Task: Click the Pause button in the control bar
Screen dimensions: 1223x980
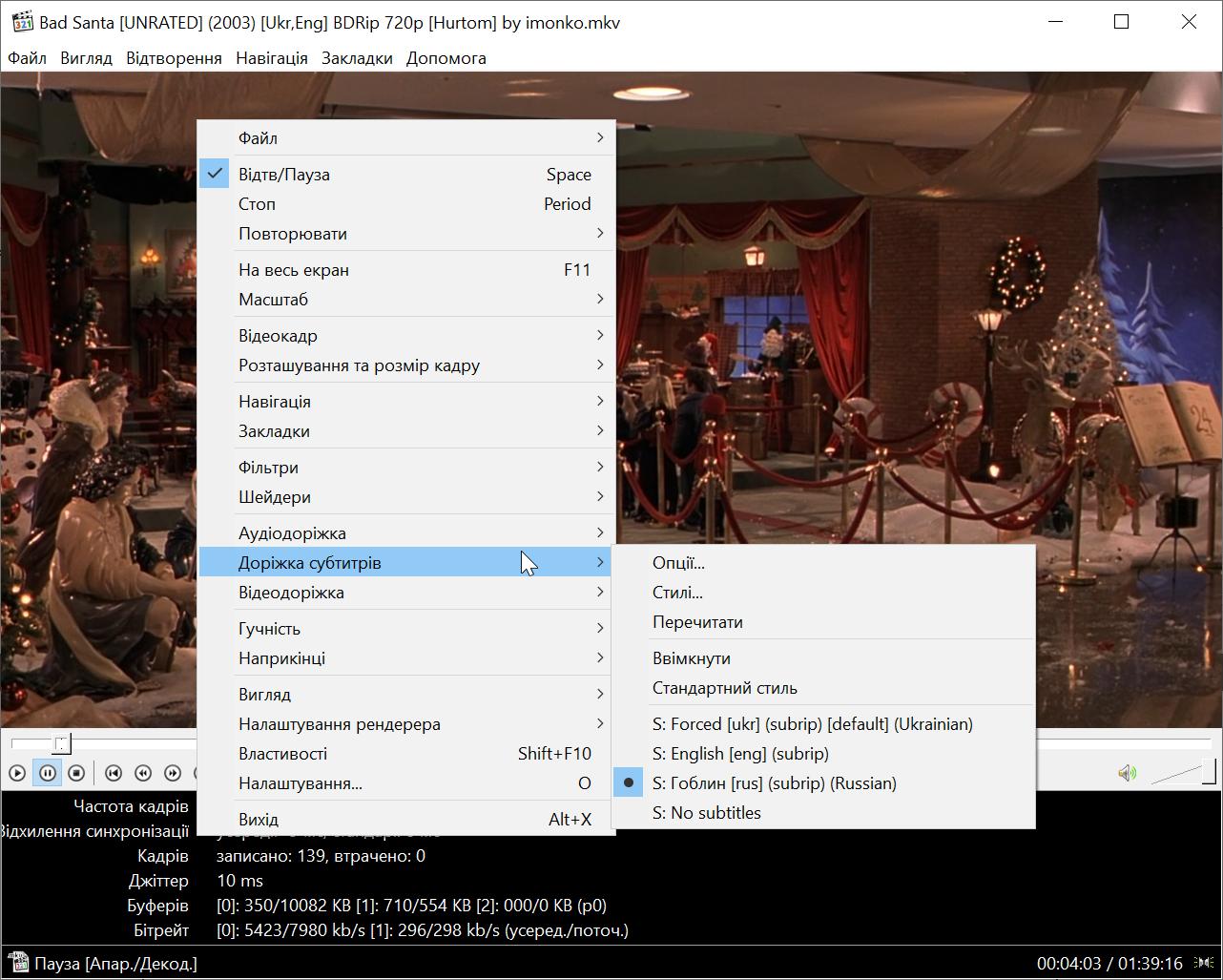Action: point(47,773)
